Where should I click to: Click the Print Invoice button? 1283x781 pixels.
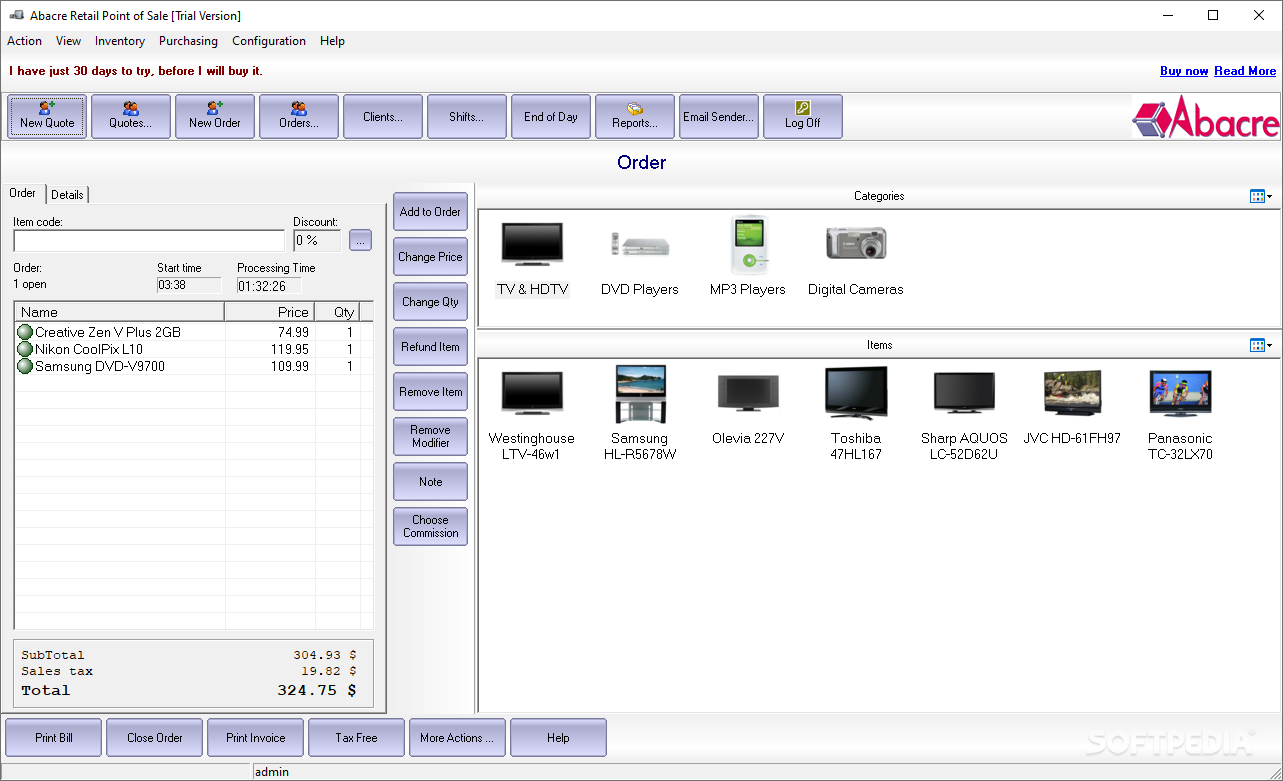pos(256,738)
